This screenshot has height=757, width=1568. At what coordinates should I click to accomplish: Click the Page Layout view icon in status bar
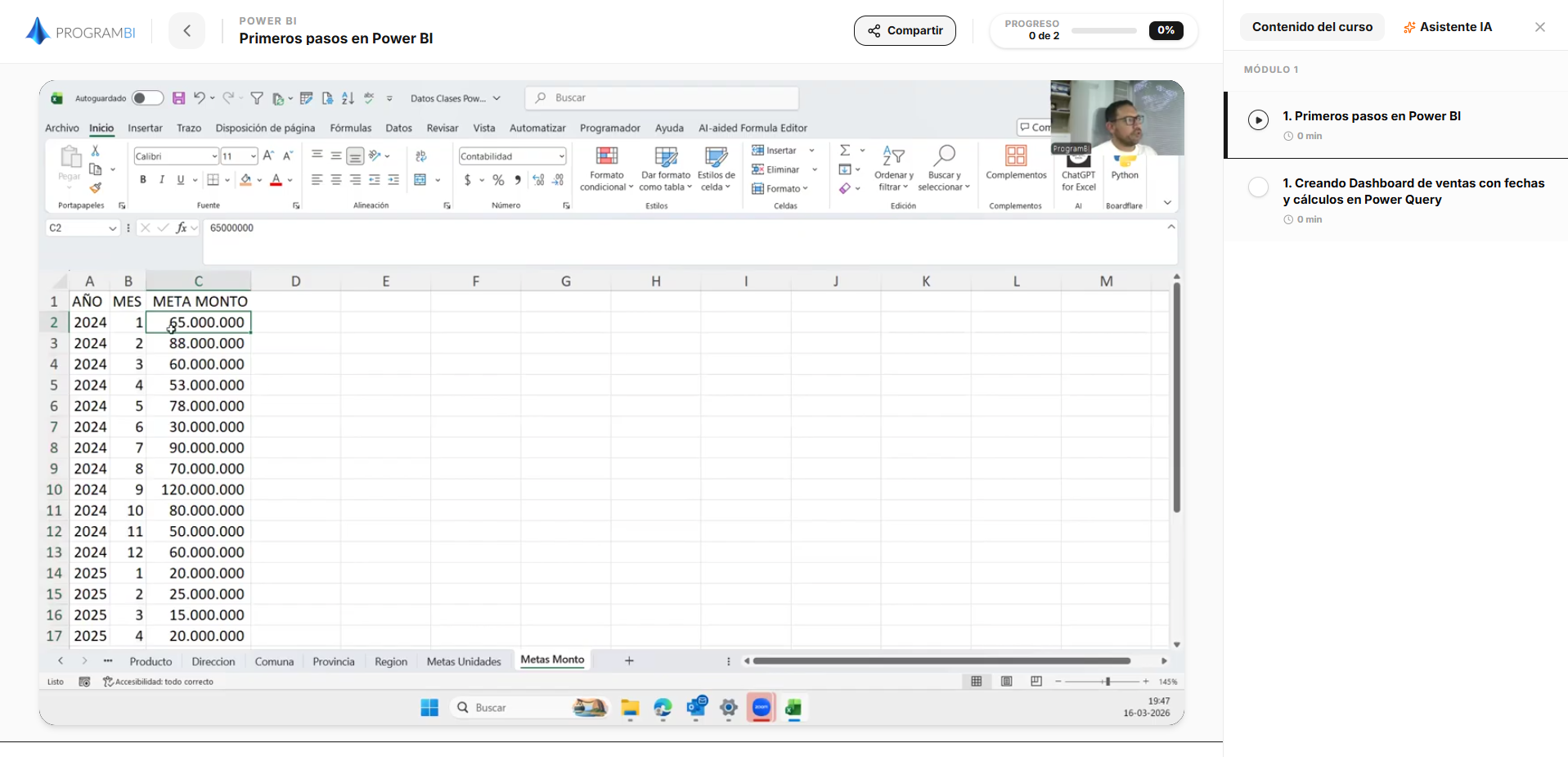1006,682
